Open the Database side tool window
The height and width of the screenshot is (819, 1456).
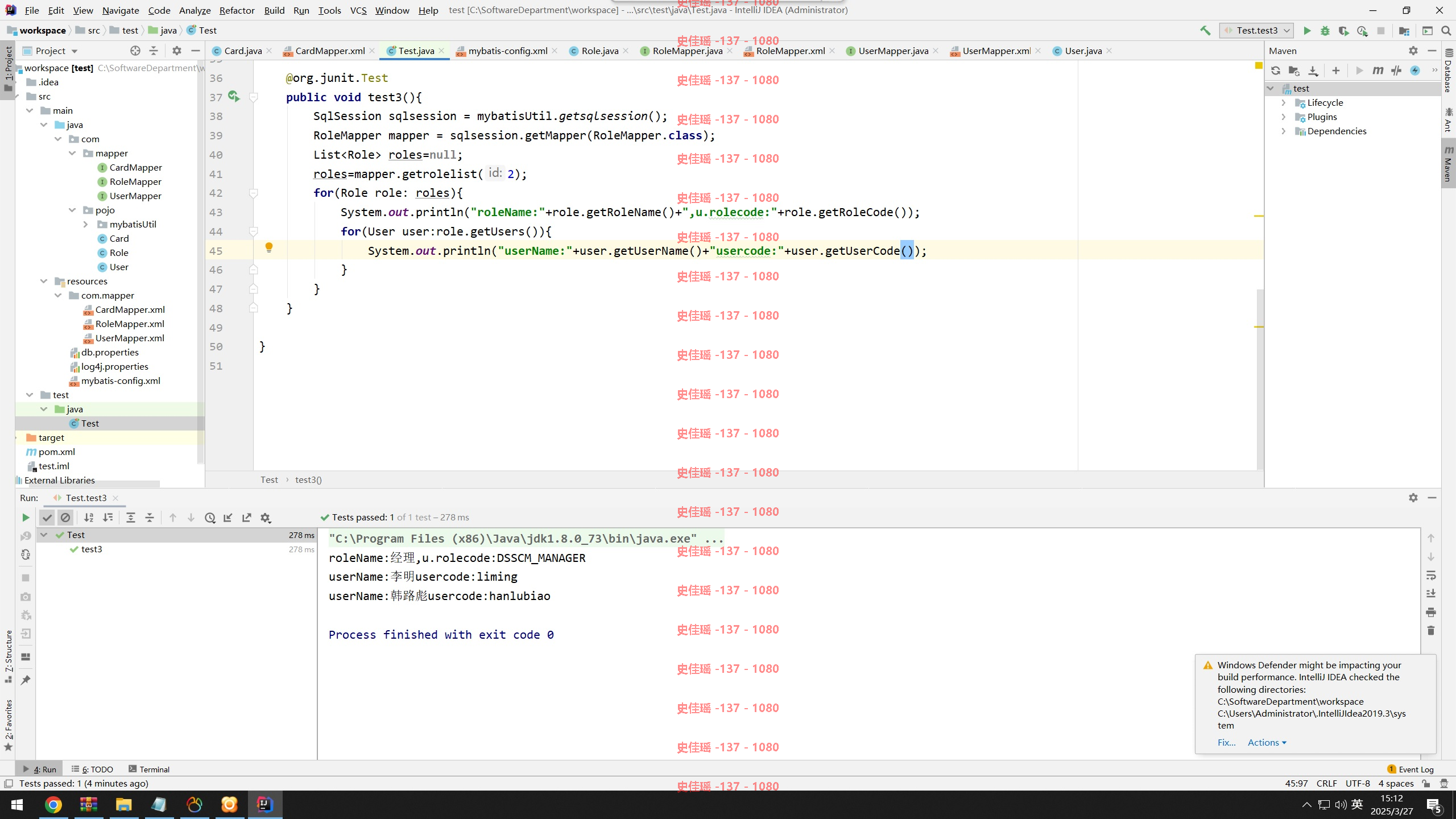pyautogui.click(x=1449, y=71)
